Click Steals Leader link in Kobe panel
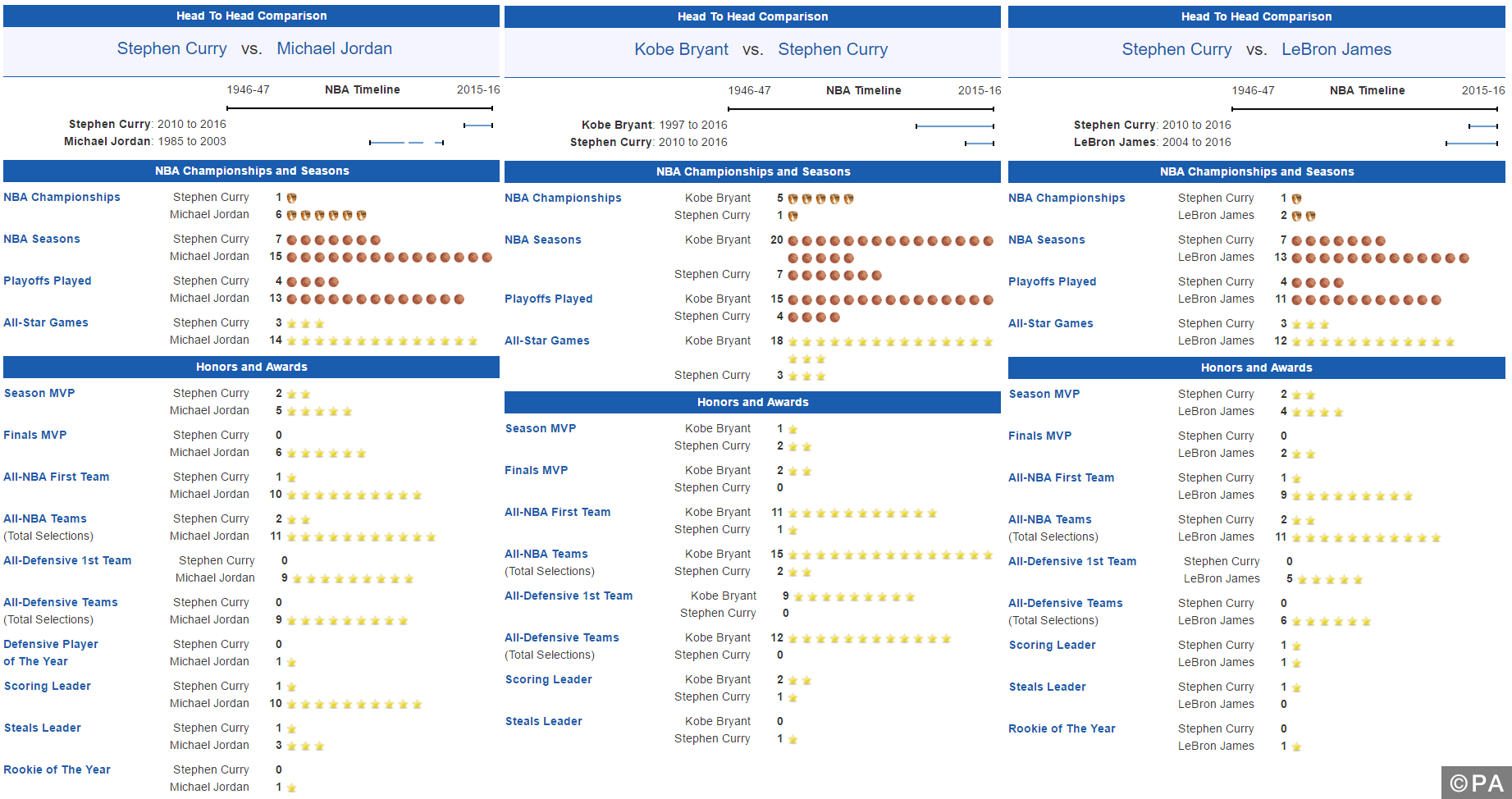 pos(543,721)
